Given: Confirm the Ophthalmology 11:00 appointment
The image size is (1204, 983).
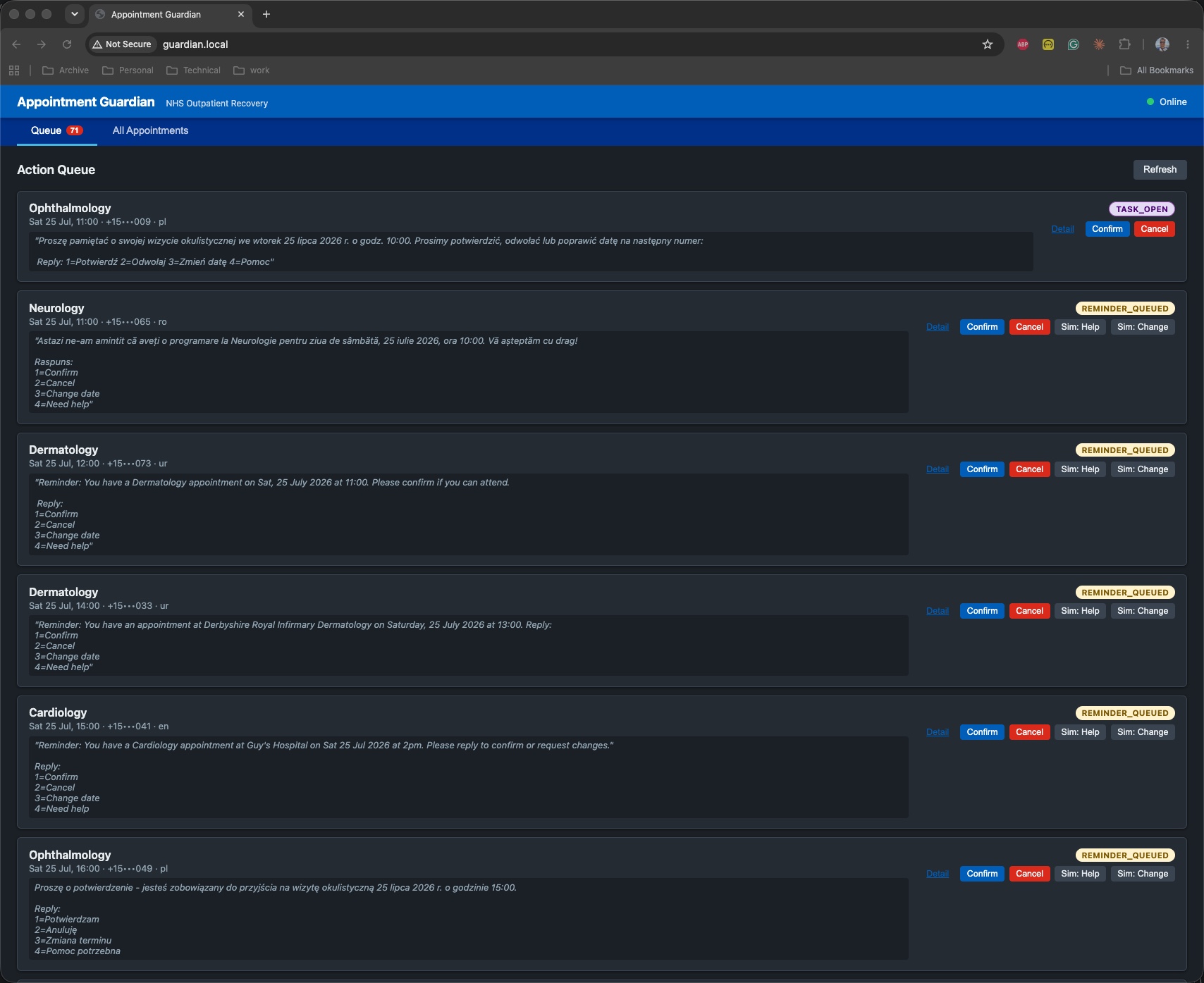Looking at the screenshot, I should point(1107,229).
